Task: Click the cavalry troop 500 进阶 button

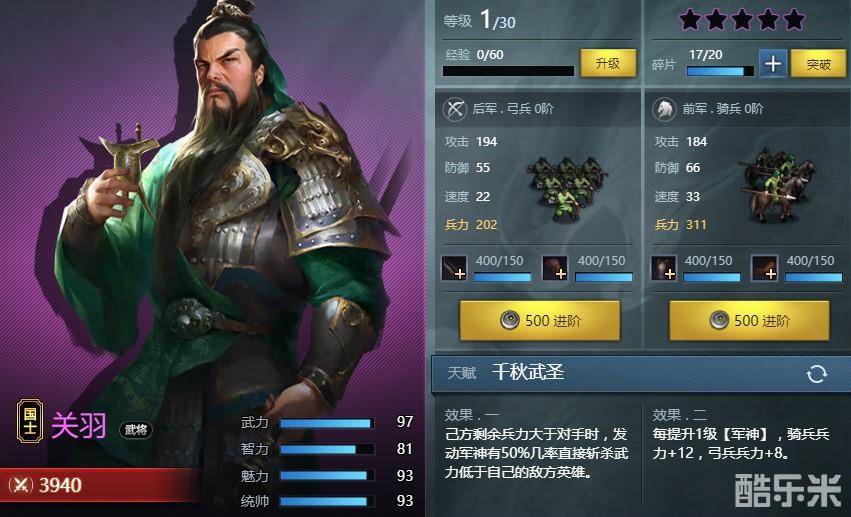Action: pyautogui.click(x=749, y=321)
